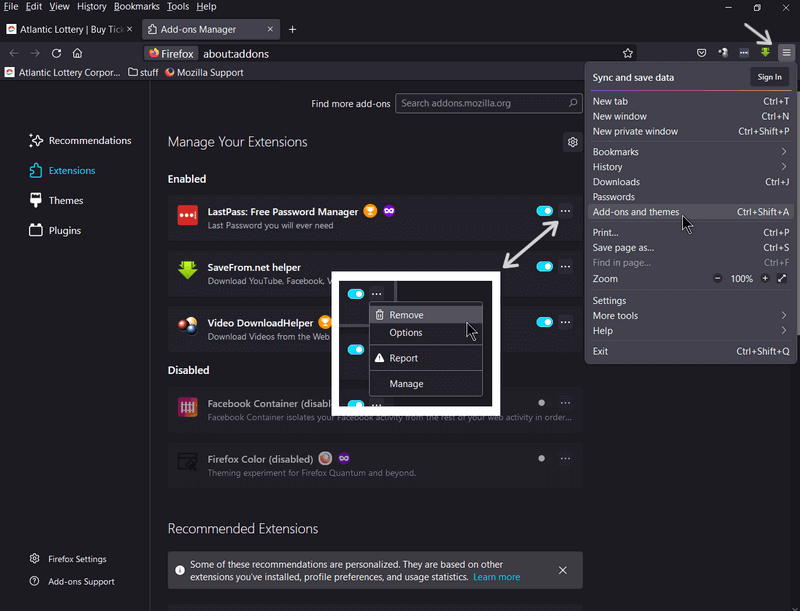
Task: Click Exit in the application menu
Action: (x=690, y=351)
